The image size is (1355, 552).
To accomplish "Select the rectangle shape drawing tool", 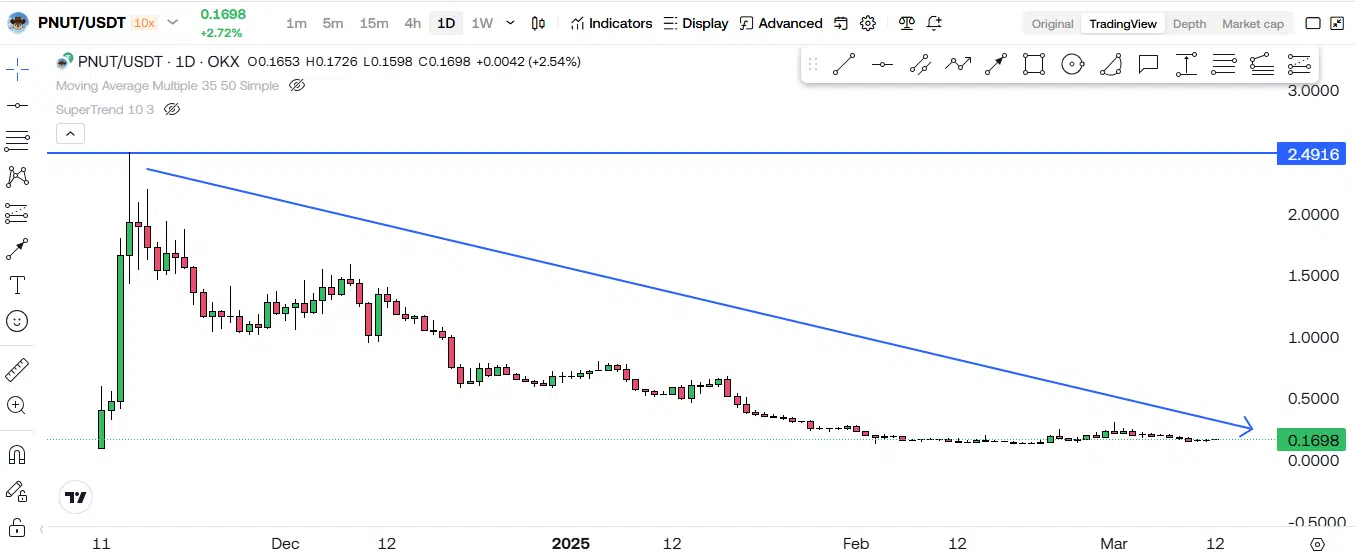I will pyautogui.click(x=1034, y=65).
